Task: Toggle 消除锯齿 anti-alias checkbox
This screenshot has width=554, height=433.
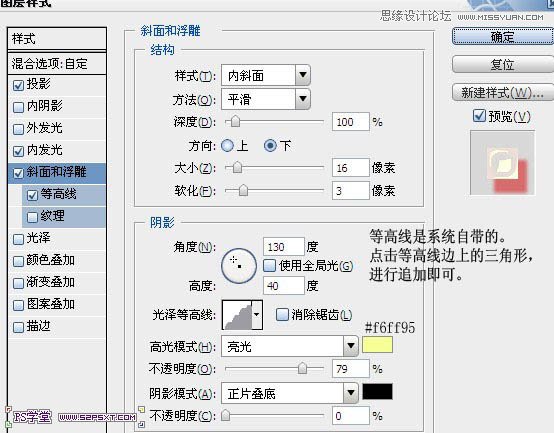Action: click(x=282, y=314)
